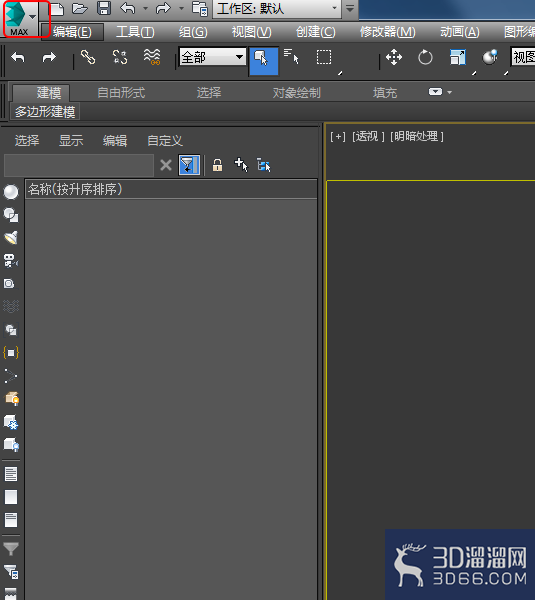The image size is (535, 600).
Task: Open Select by Name dialog icon
Action: click(x=291, y=57)
